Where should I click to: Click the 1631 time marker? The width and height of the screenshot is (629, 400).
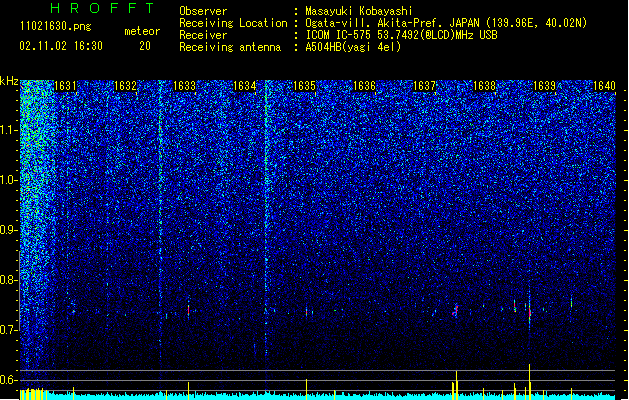click(x=65, y=86)
